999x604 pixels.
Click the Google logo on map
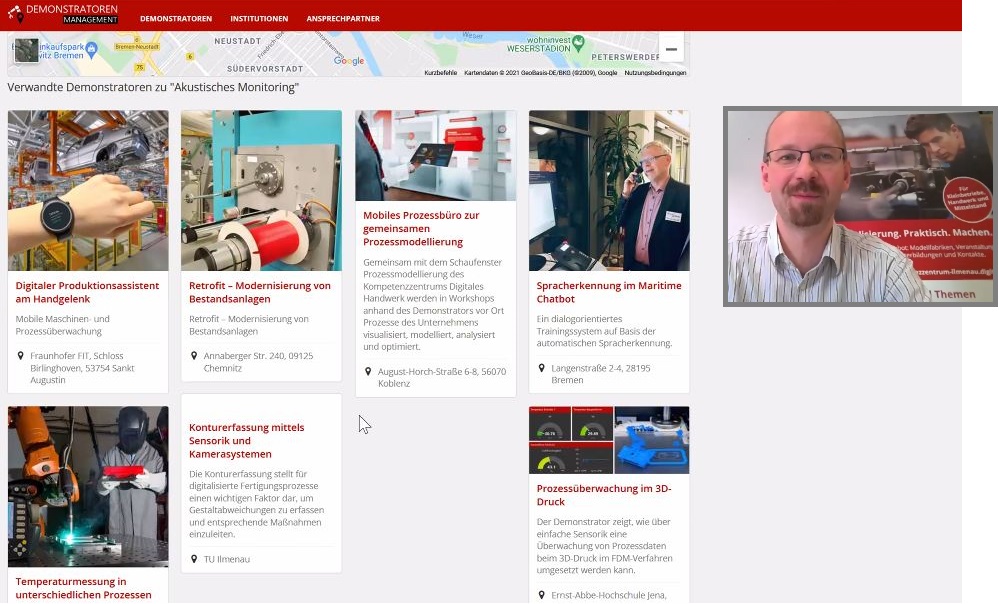(x=349, y=61)
